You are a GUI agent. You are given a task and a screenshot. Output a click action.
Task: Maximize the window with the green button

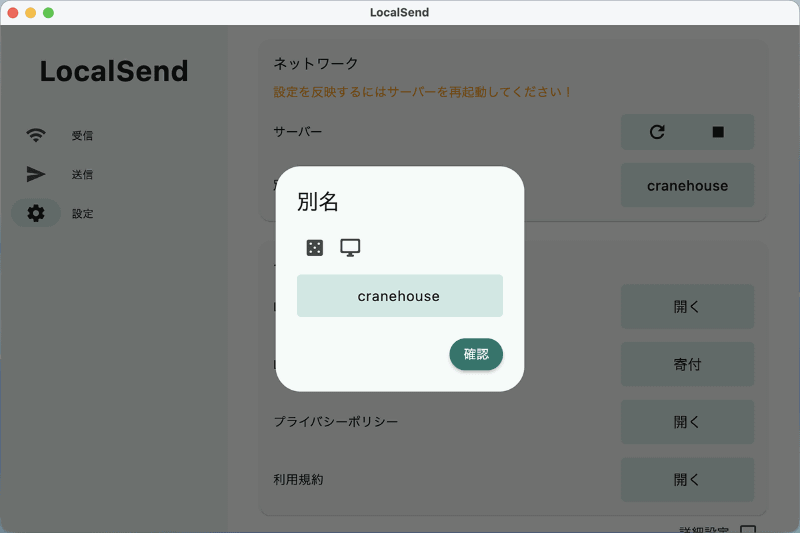(48, 13)
